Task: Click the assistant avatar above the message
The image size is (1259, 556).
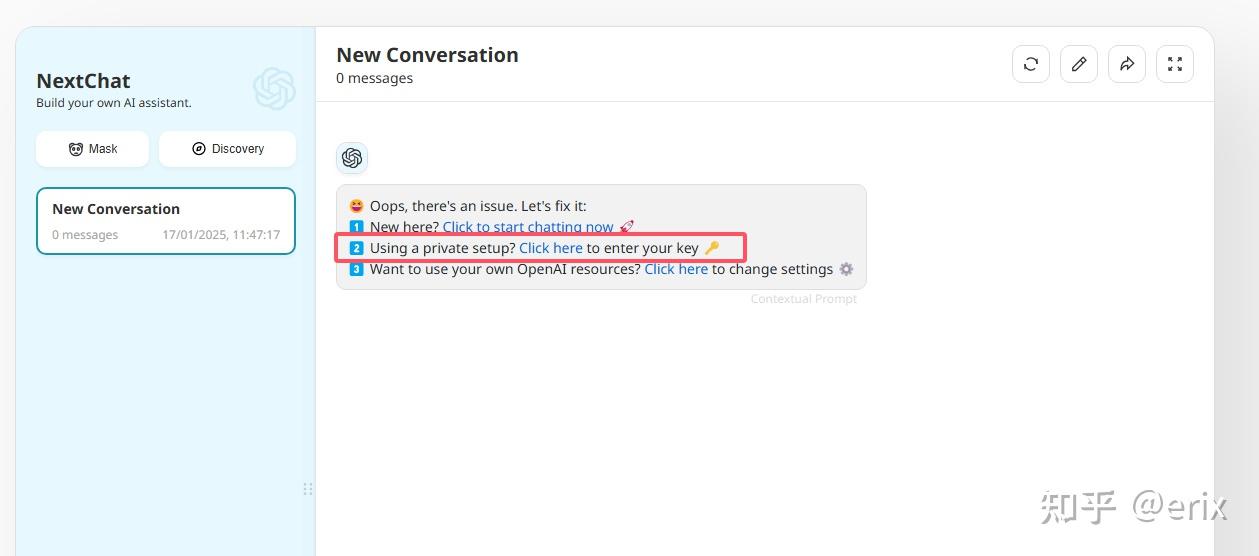Action: tap(352, 158)
